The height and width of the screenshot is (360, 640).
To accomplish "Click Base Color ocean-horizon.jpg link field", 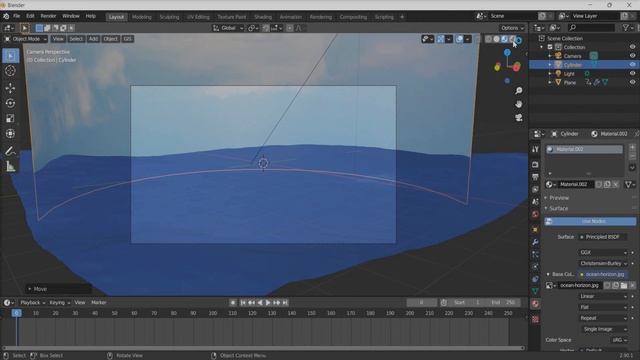I will (602, 274).
